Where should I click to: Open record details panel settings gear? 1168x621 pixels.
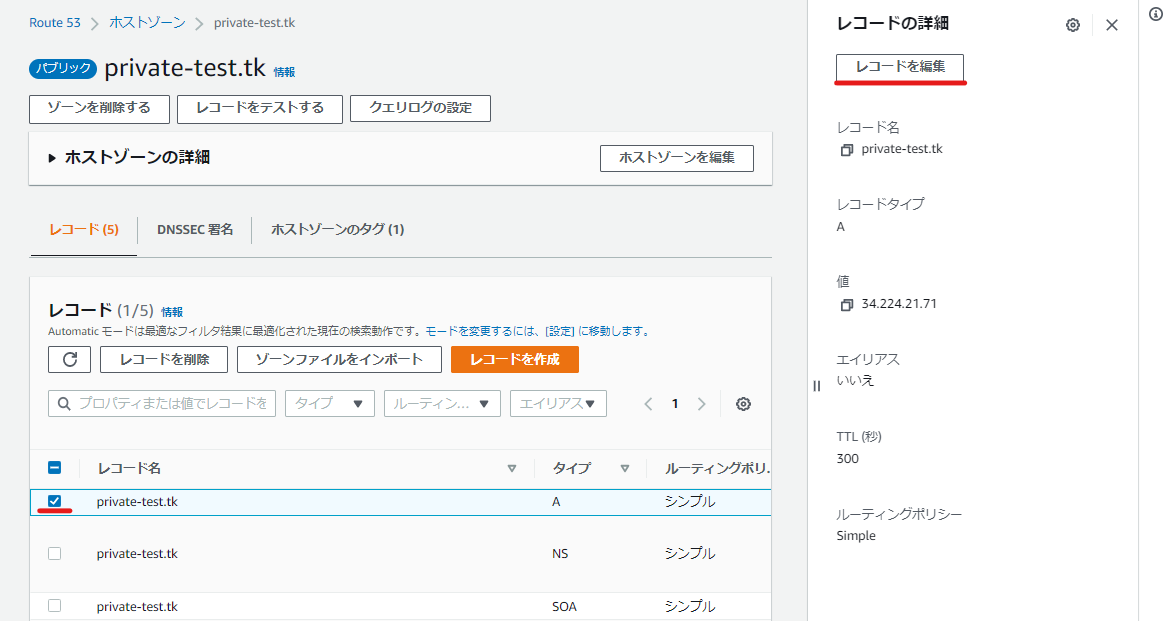pos(1073,25)
